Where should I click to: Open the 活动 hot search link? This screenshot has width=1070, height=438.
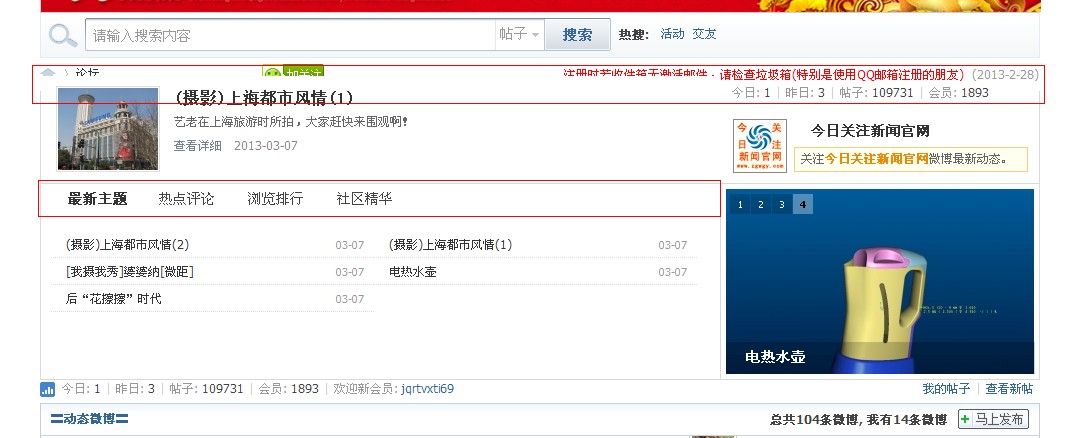(672, 34)
